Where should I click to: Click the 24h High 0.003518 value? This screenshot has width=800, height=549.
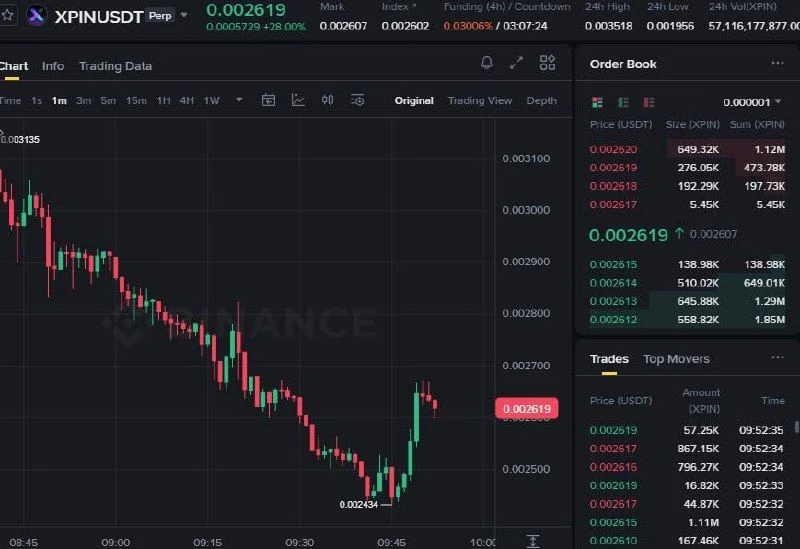608,26
